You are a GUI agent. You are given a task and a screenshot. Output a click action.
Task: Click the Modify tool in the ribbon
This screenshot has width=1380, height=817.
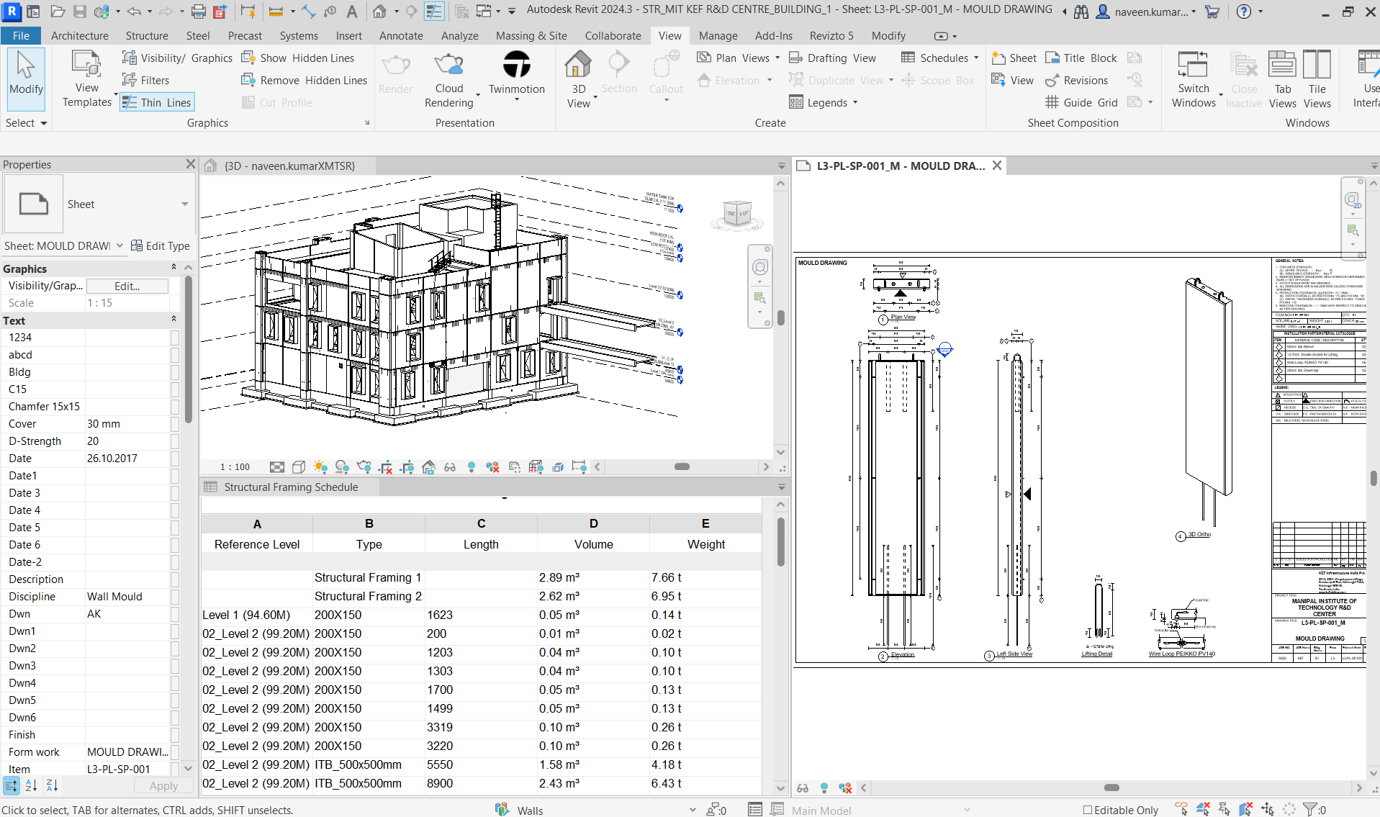25,77
